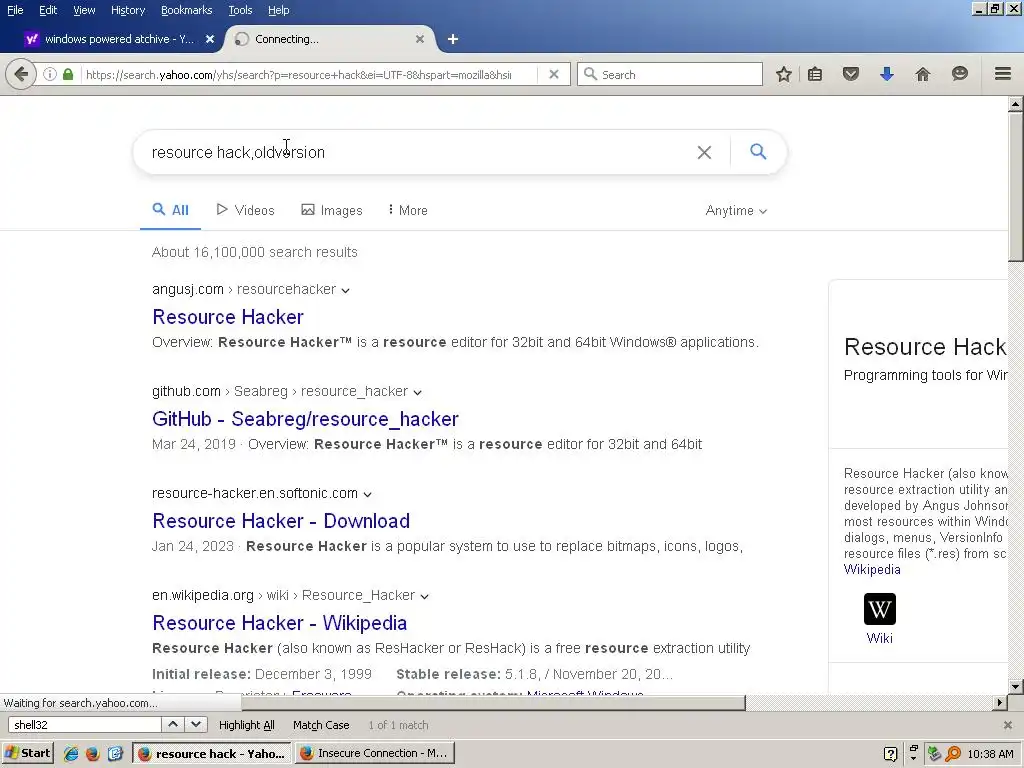Screen dimensions: 1024x768
Task: Open 'Resource Hacker - Wikipedia' result
Action: coord(280,622)
